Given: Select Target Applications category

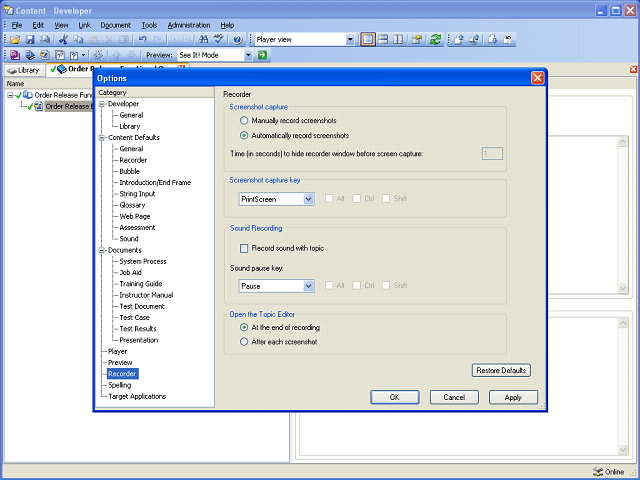Looking at the screenshot, I should (137, 396).
